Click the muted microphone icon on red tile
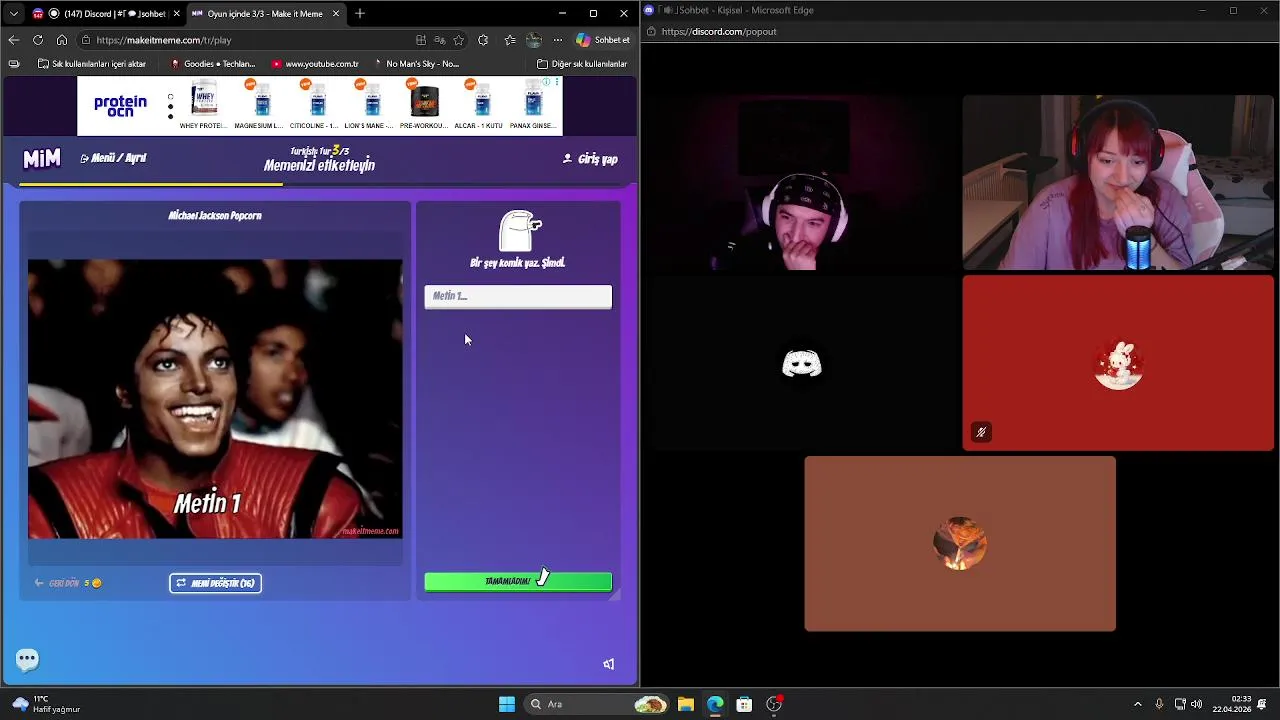The height and width of the screenshot is (720, 1280). (981, 432)
